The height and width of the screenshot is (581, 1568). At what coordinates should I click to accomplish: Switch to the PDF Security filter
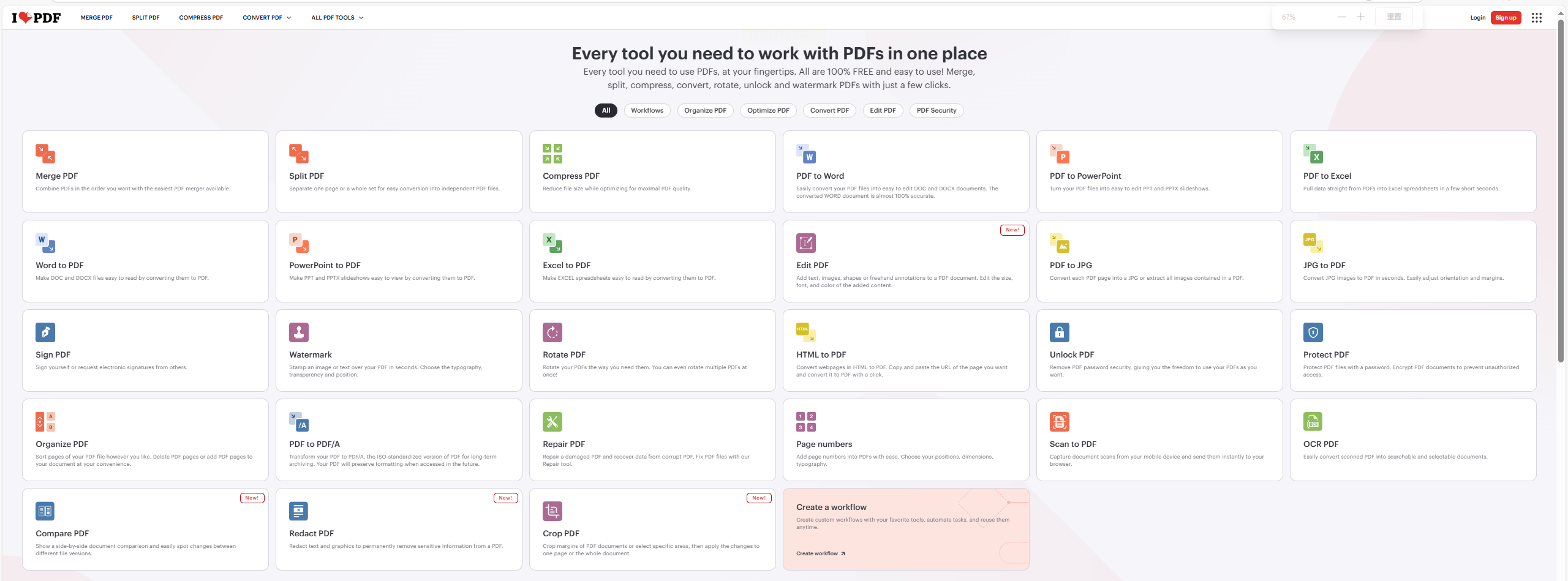tap(936, 111)
